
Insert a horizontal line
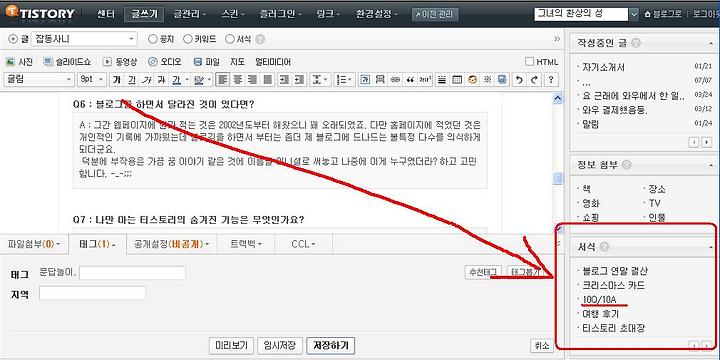point(442,79)
